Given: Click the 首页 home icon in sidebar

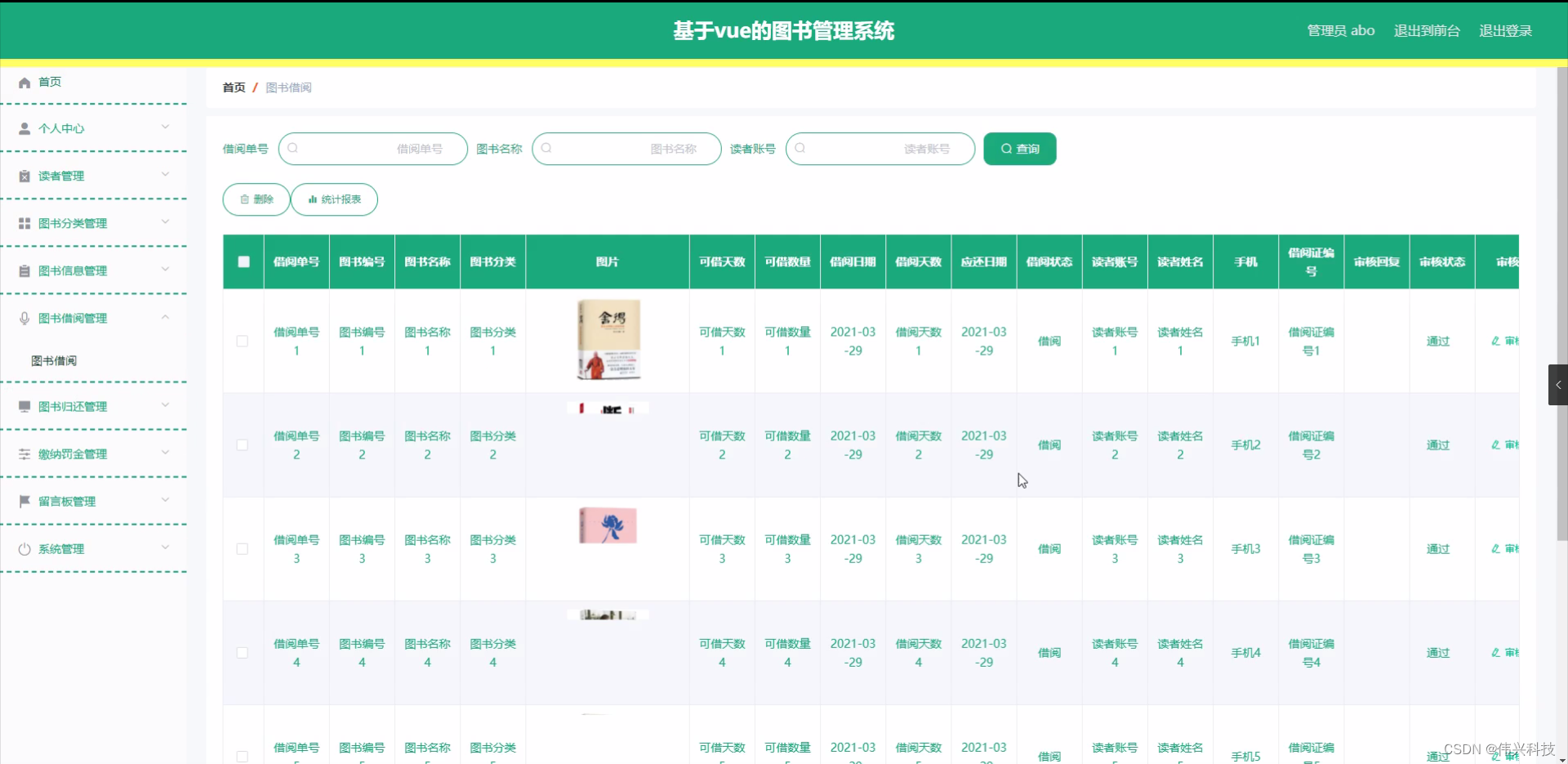Looking at the screenshot, I should coord(24,82).
